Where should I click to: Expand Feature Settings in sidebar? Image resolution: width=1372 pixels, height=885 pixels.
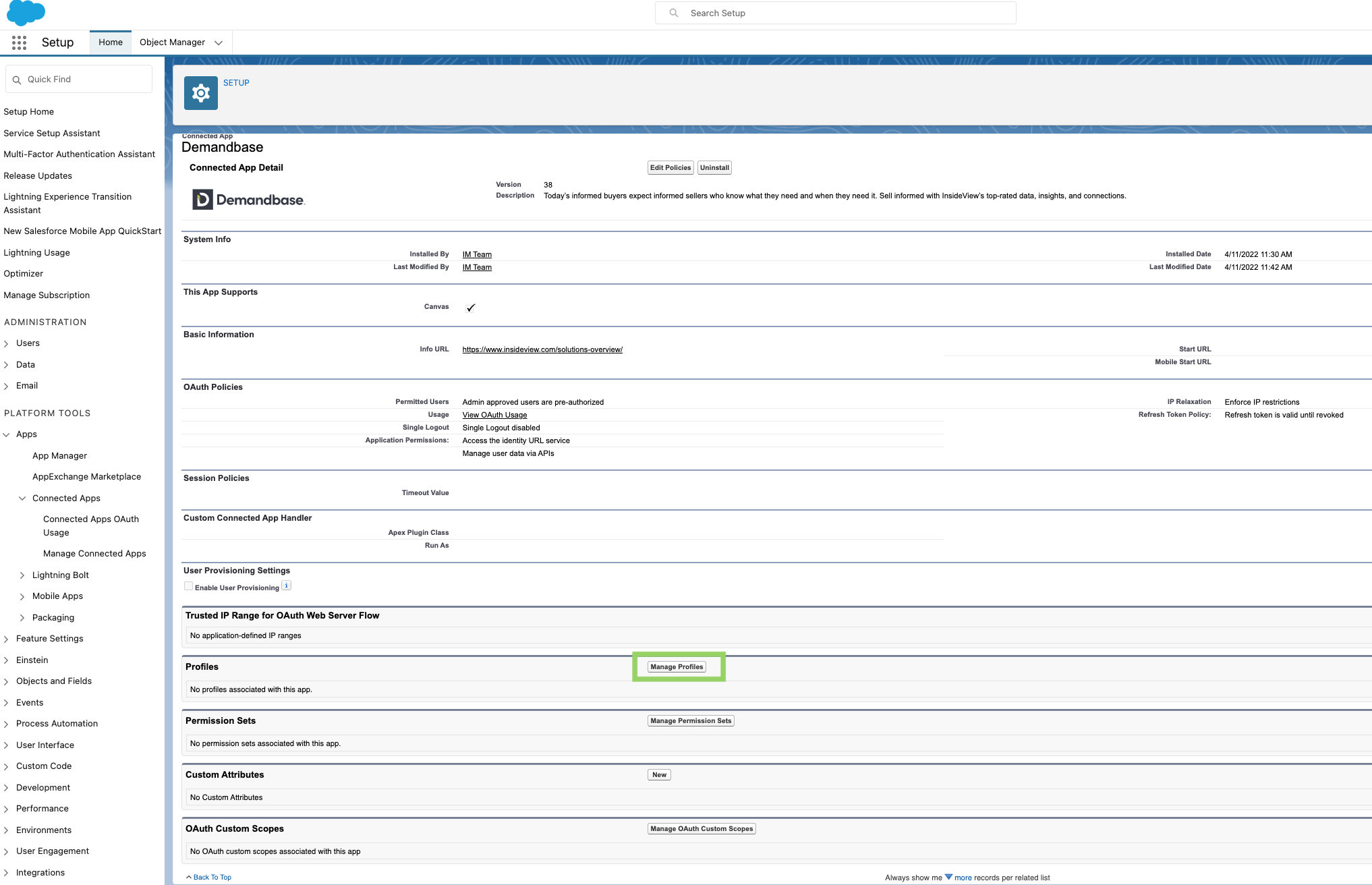6,639
